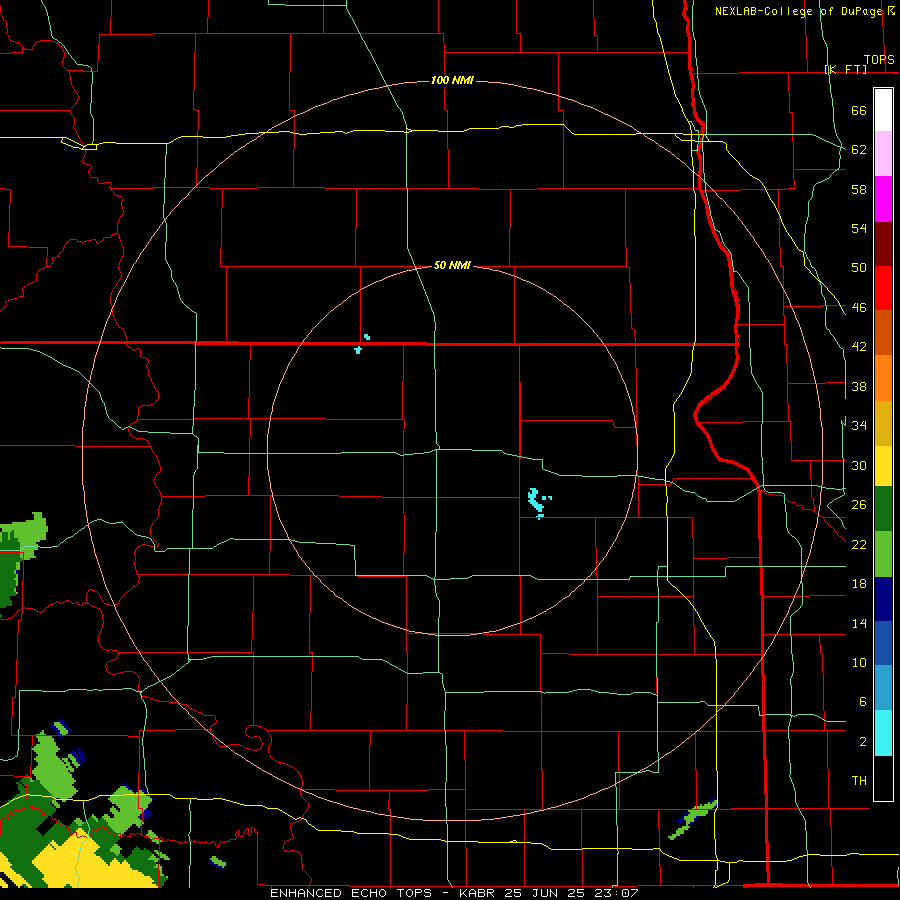
Task: Click the cyan cross-shaped echo below the state line
Action: tap(358, 350)
